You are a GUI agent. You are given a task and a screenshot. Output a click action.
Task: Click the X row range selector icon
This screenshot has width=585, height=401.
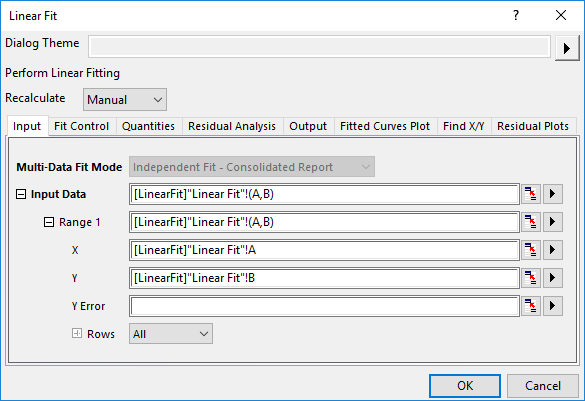point(531,250)
